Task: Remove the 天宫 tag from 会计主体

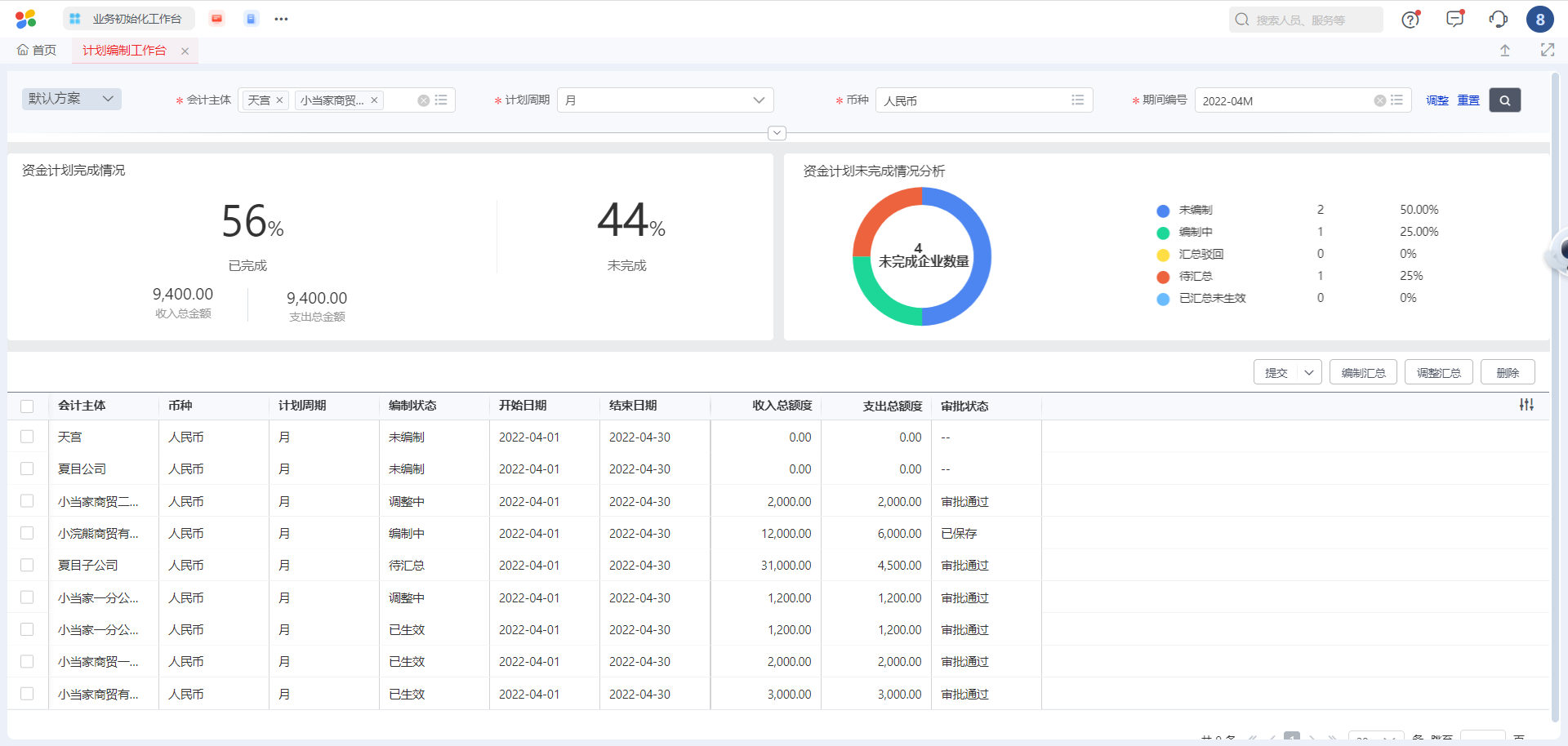Action: point(279,100)
